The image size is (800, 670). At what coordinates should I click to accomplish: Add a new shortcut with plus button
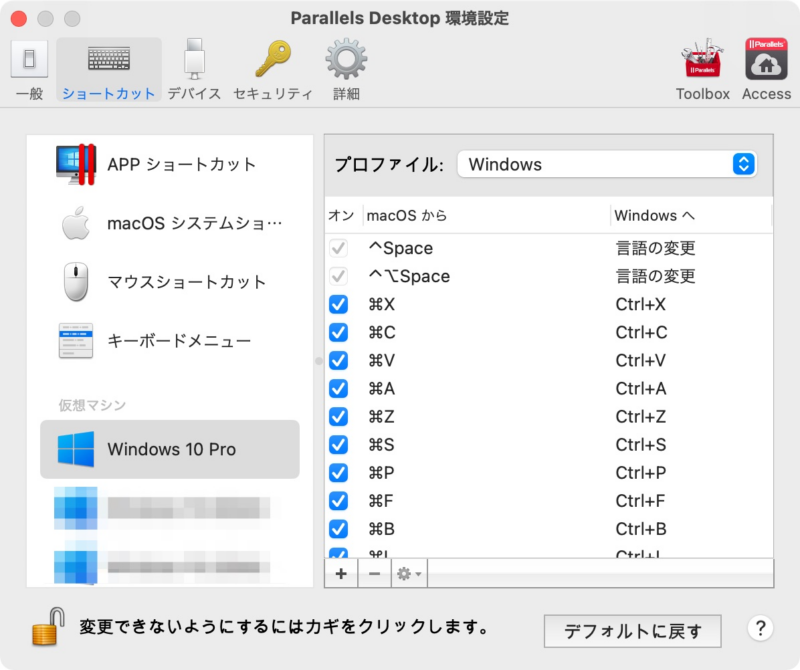(x=341, y=574)
